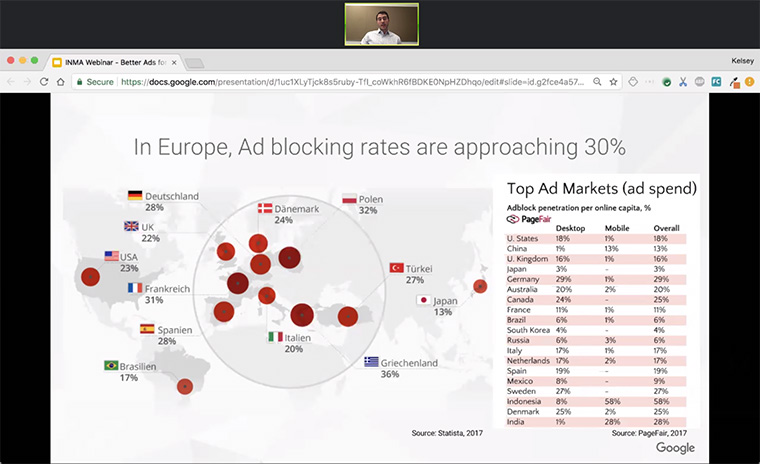This screenshot has height=464, width=760.
Task: Click the French flag beside Frankreich
Action: (135, 288)
